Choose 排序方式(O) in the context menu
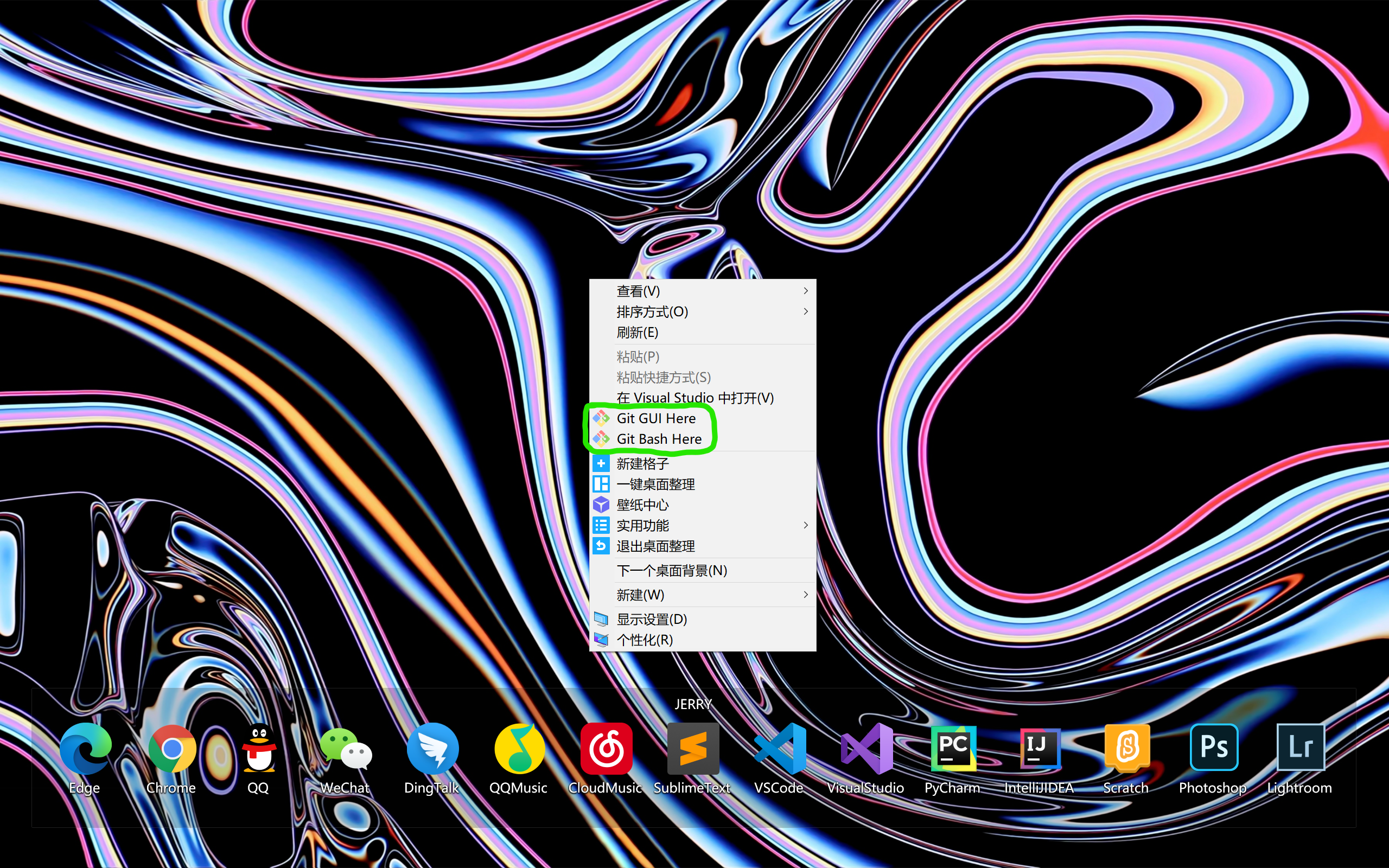This screenshot has height=868, width=1389. click(703, 312)
